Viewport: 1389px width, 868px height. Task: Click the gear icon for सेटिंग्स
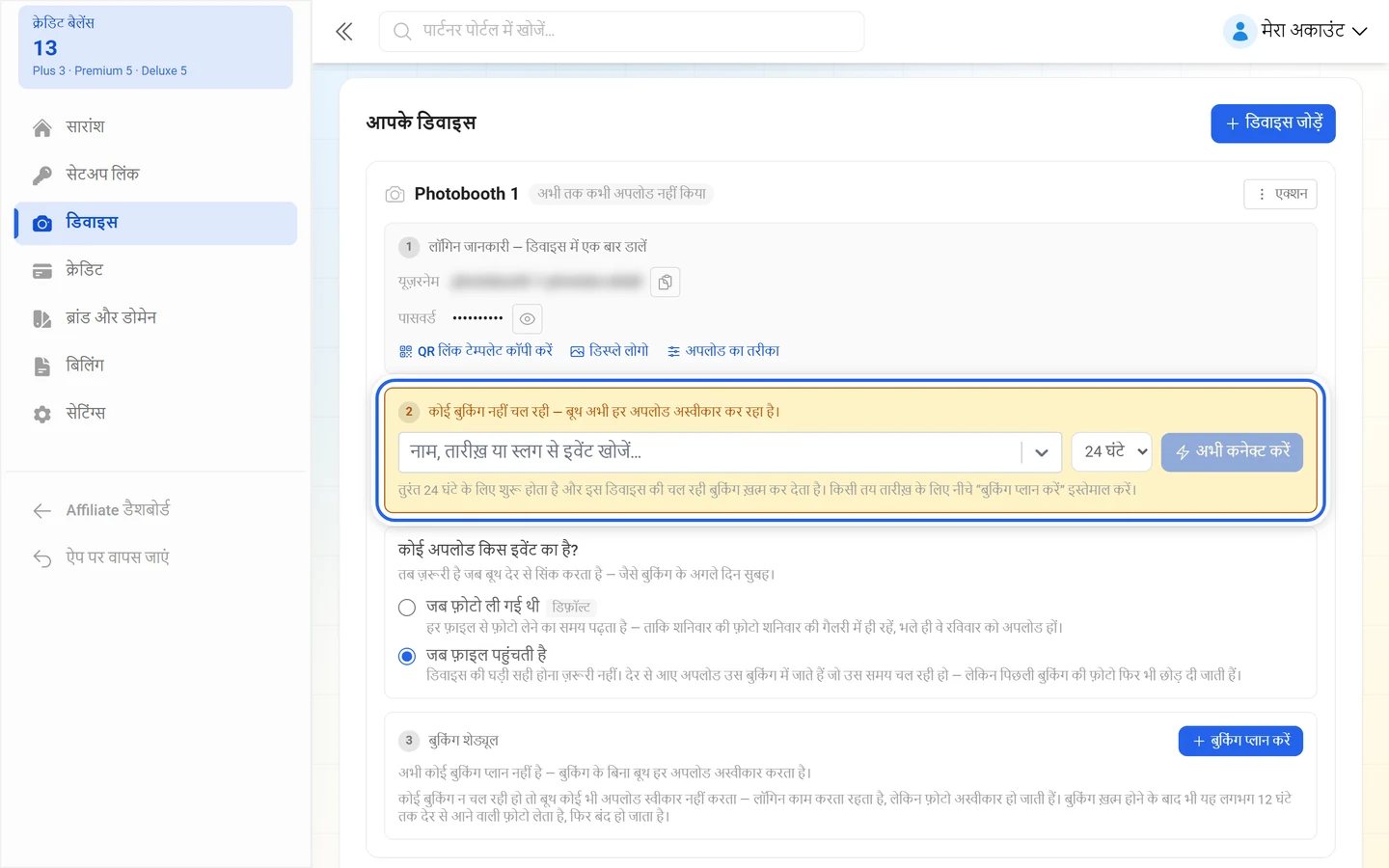[42, 414]
